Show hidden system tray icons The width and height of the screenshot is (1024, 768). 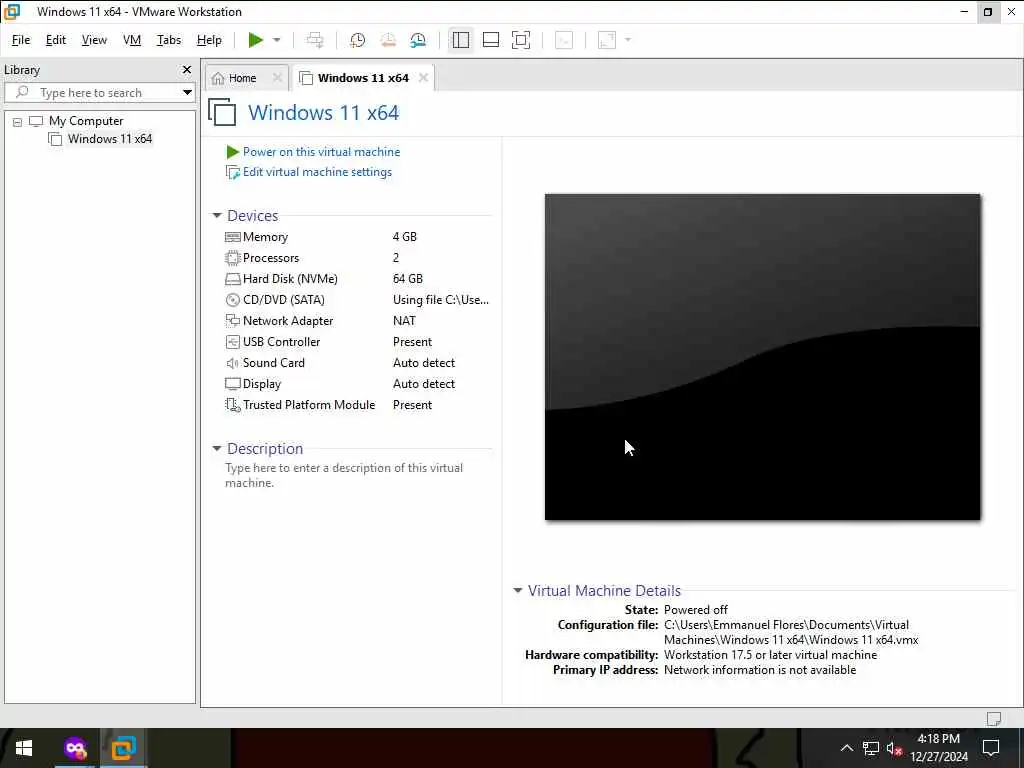coord(846,748)
